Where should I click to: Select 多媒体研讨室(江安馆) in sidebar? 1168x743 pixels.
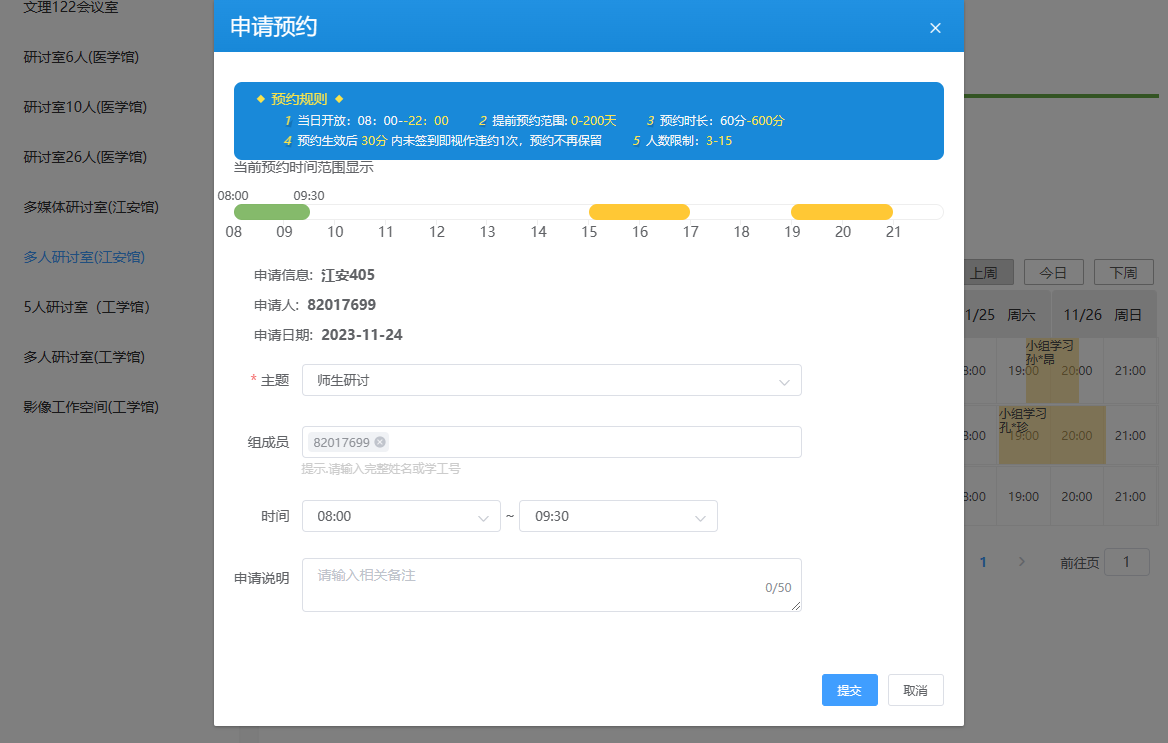91,207
